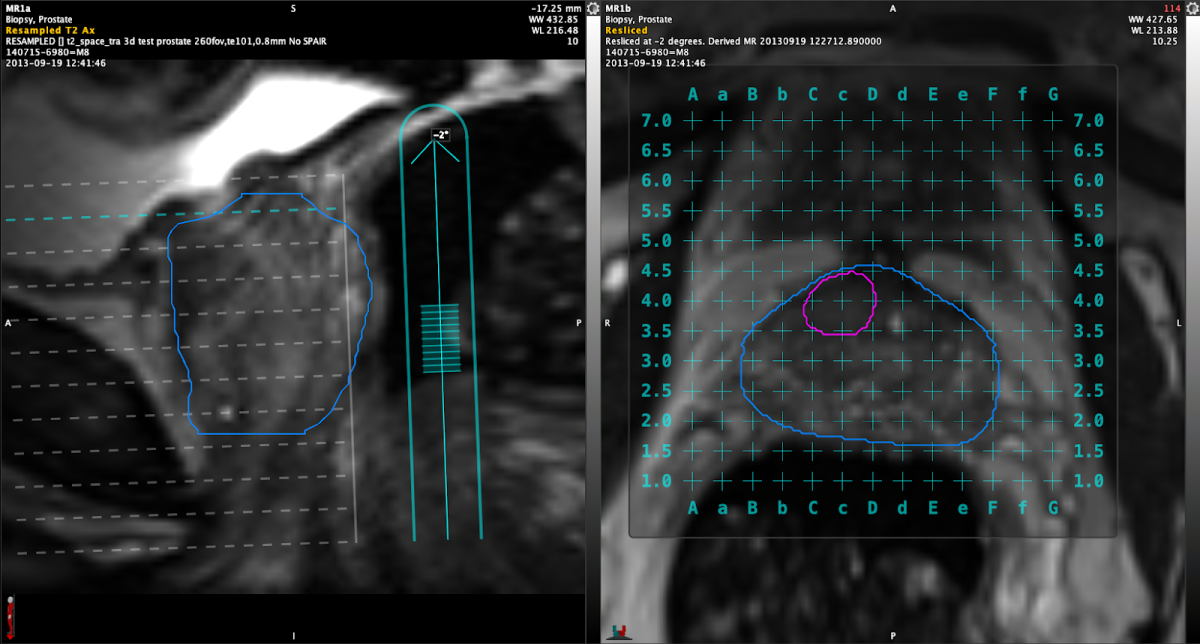Click Biopsy, Prostate text in MR1a
Viewport: 1200px width, 644px height.
tap(41, 19)
